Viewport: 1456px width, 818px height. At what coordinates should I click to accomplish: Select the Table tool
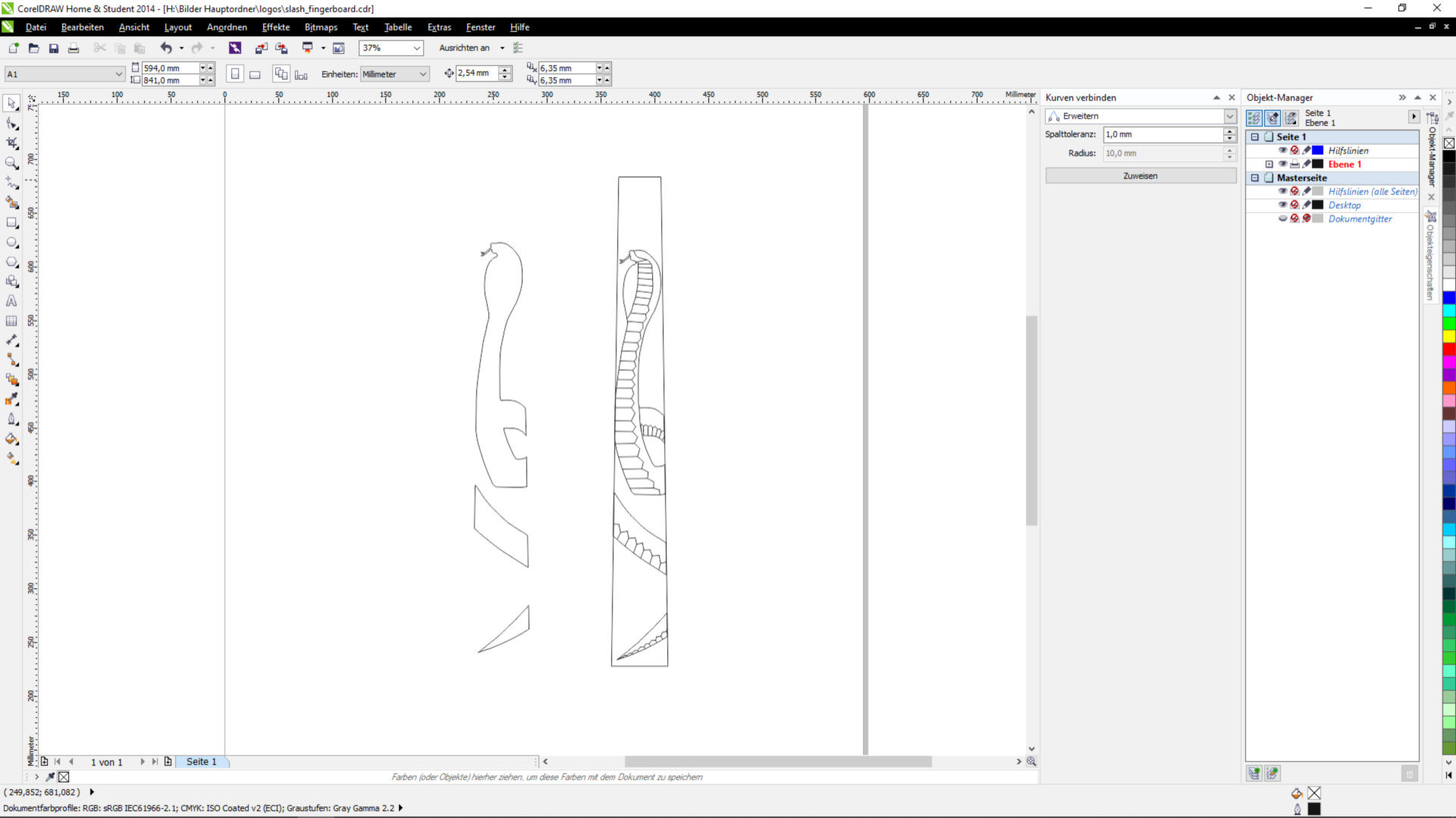point(11,321)
